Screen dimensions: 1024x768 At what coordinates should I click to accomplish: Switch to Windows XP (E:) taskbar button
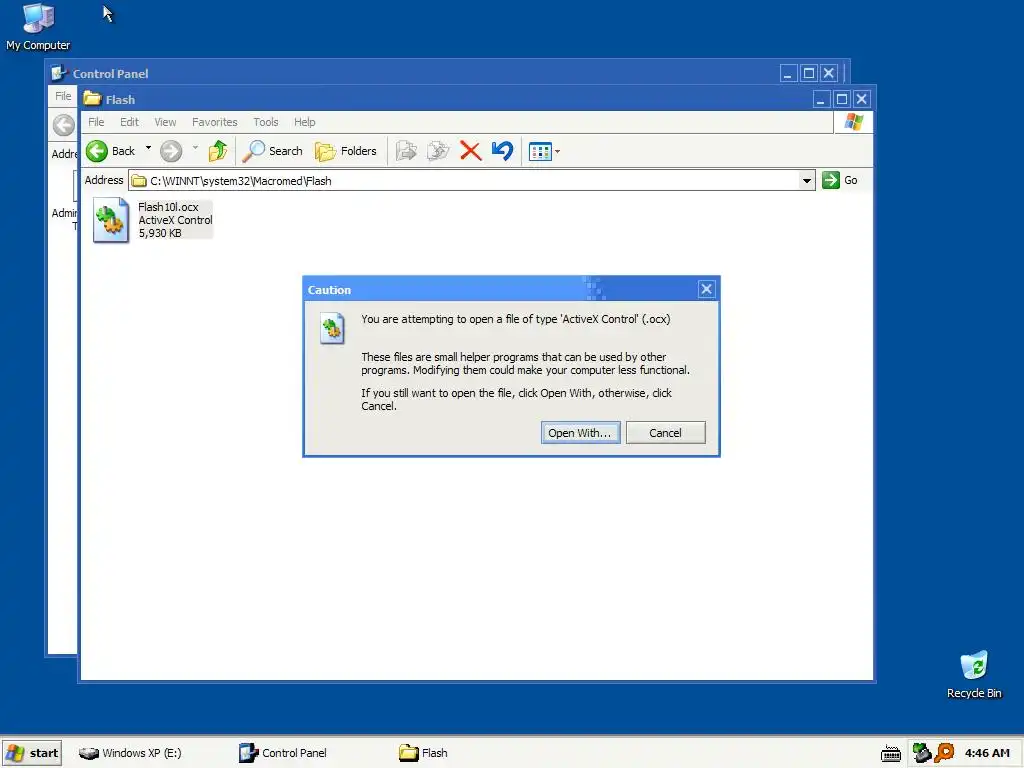[131, 753]
